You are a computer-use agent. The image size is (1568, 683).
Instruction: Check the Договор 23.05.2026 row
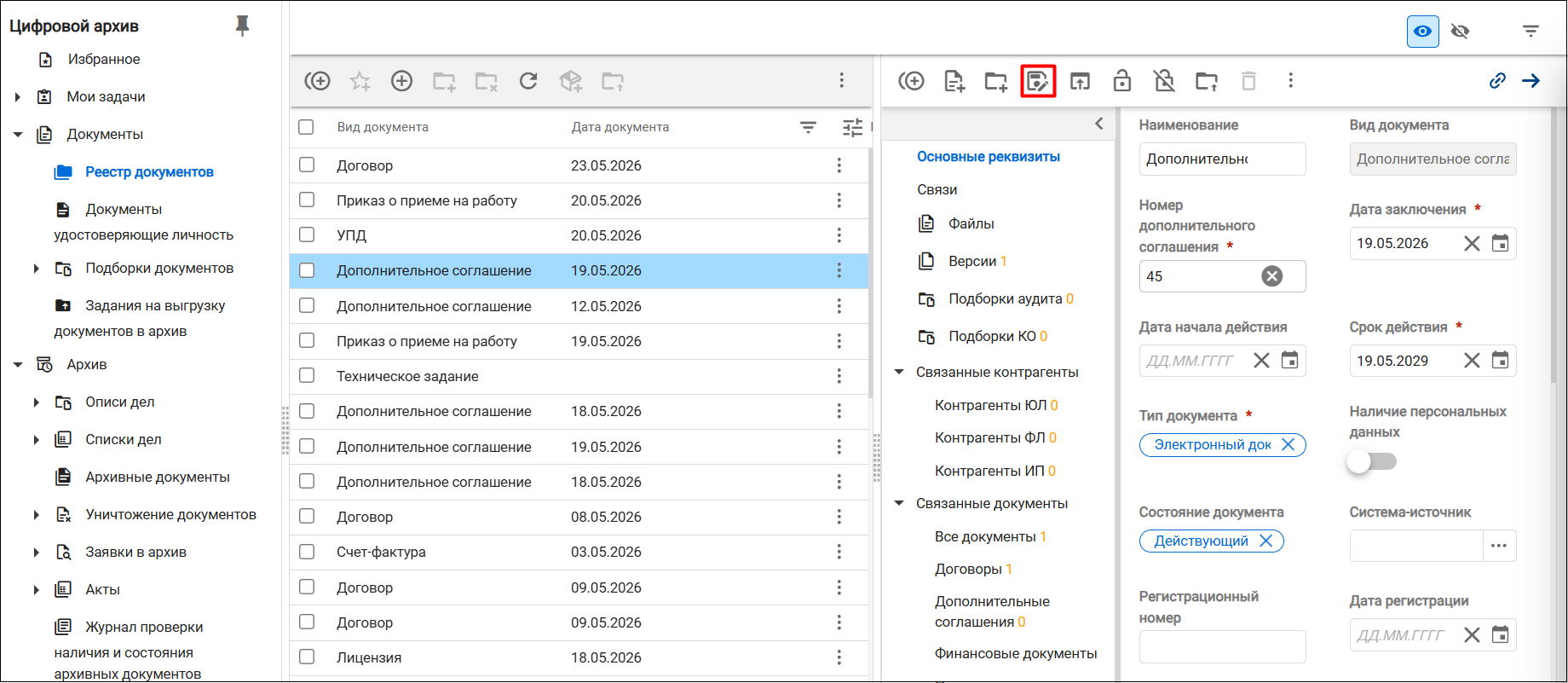point(307,165)
